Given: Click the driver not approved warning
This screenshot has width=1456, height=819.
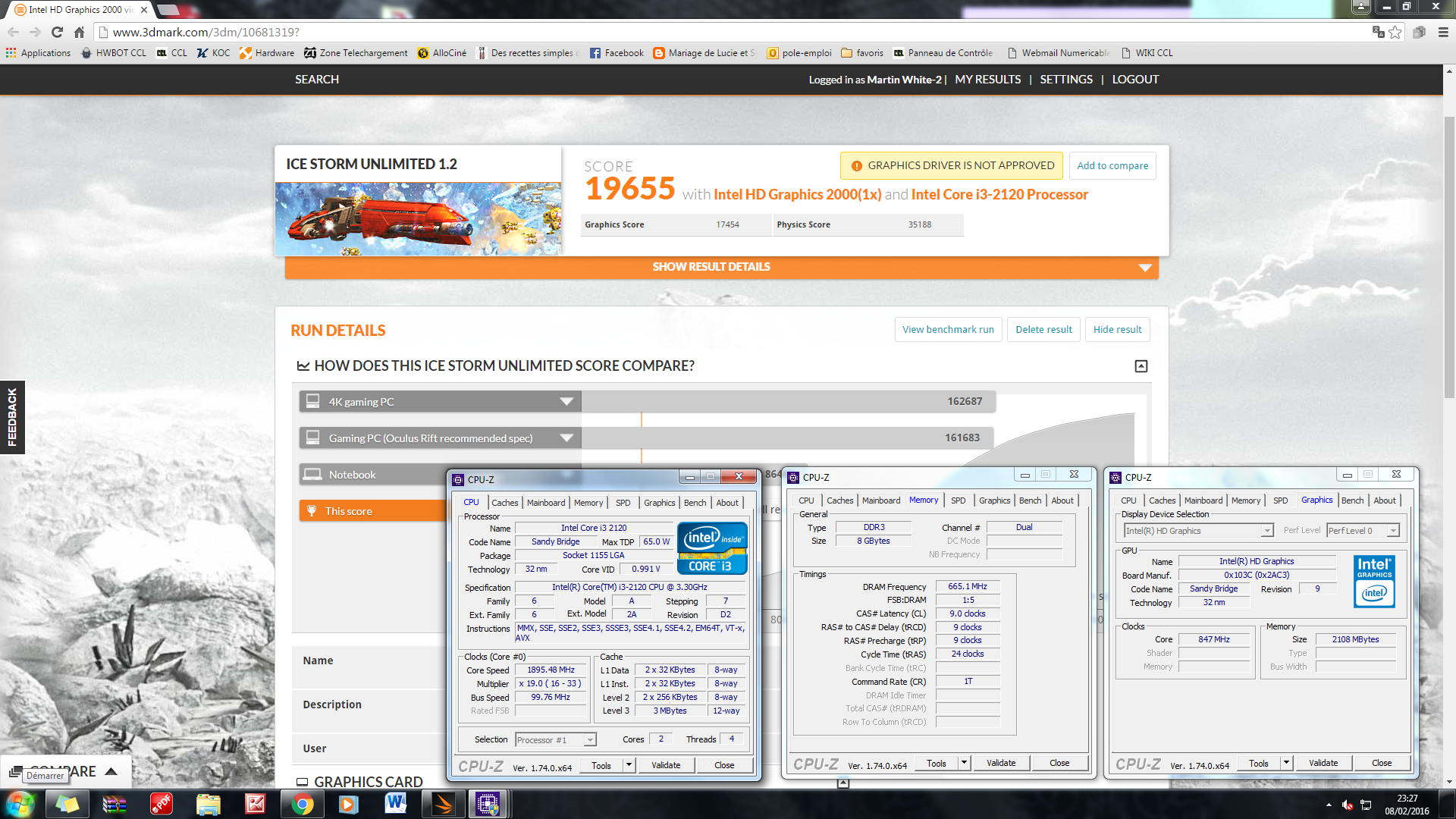Looking at the screenshot, I should 952,165.
